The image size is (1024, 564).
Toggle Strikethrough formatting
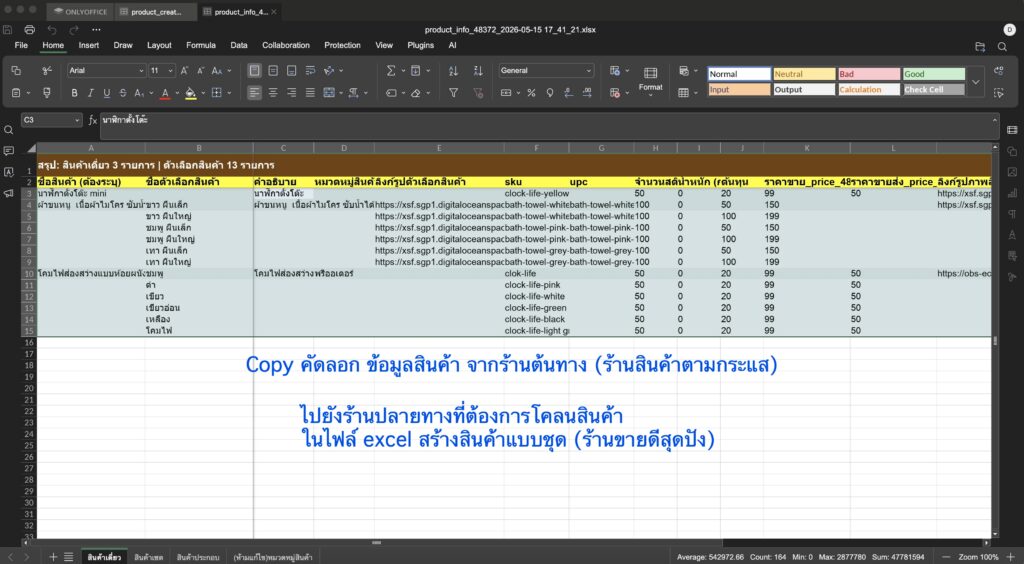pyautogui.click(x=123, y=93)
